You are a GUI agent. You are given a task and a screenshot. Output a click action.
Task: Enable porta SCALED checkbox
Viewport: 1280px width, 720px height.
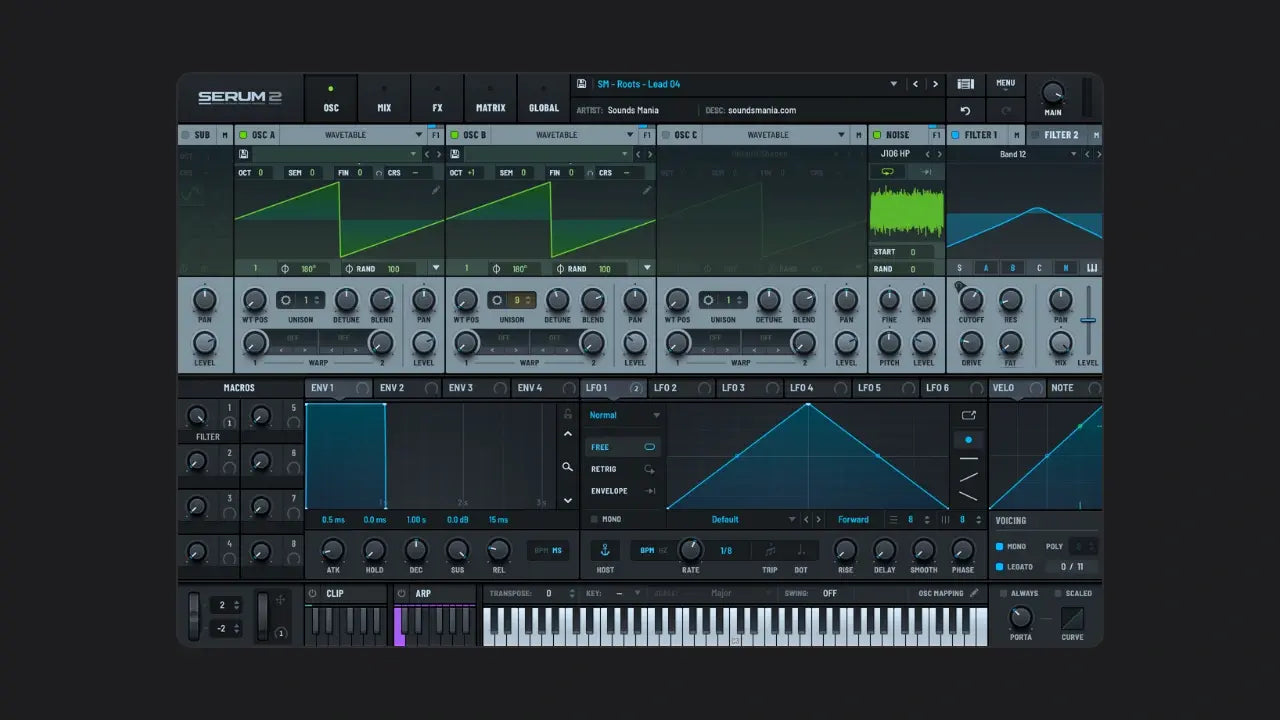(x=1057, y=593)
